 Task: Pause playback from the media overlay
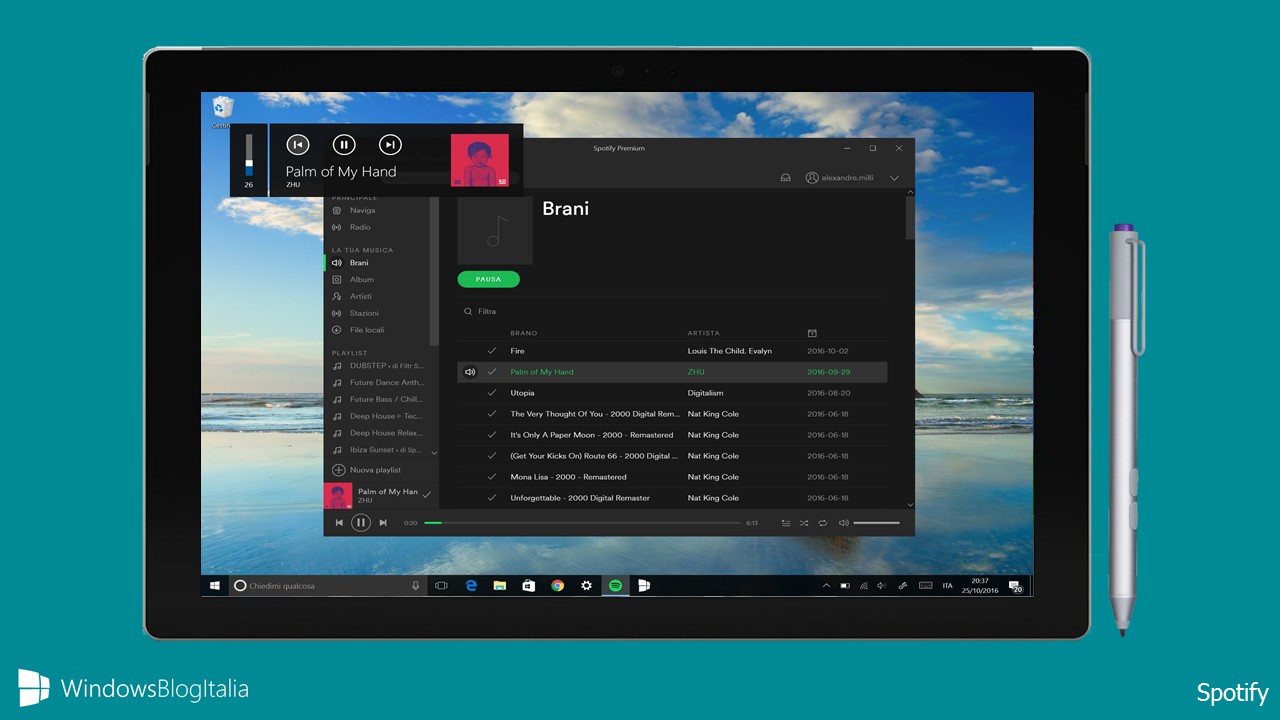pos(344,145)
